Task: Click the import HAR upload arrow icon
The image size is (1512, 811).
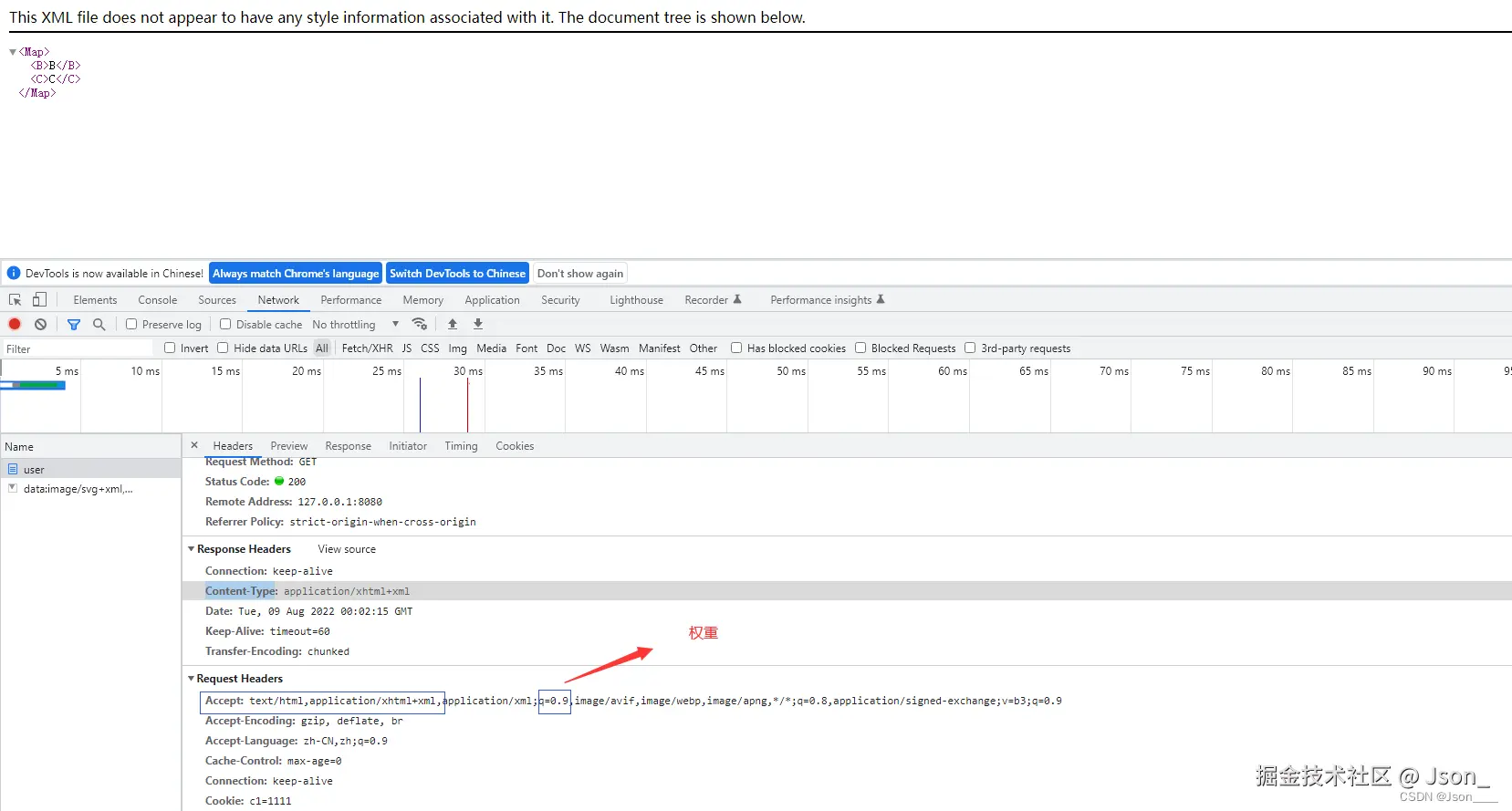Action: click(453, 324)
